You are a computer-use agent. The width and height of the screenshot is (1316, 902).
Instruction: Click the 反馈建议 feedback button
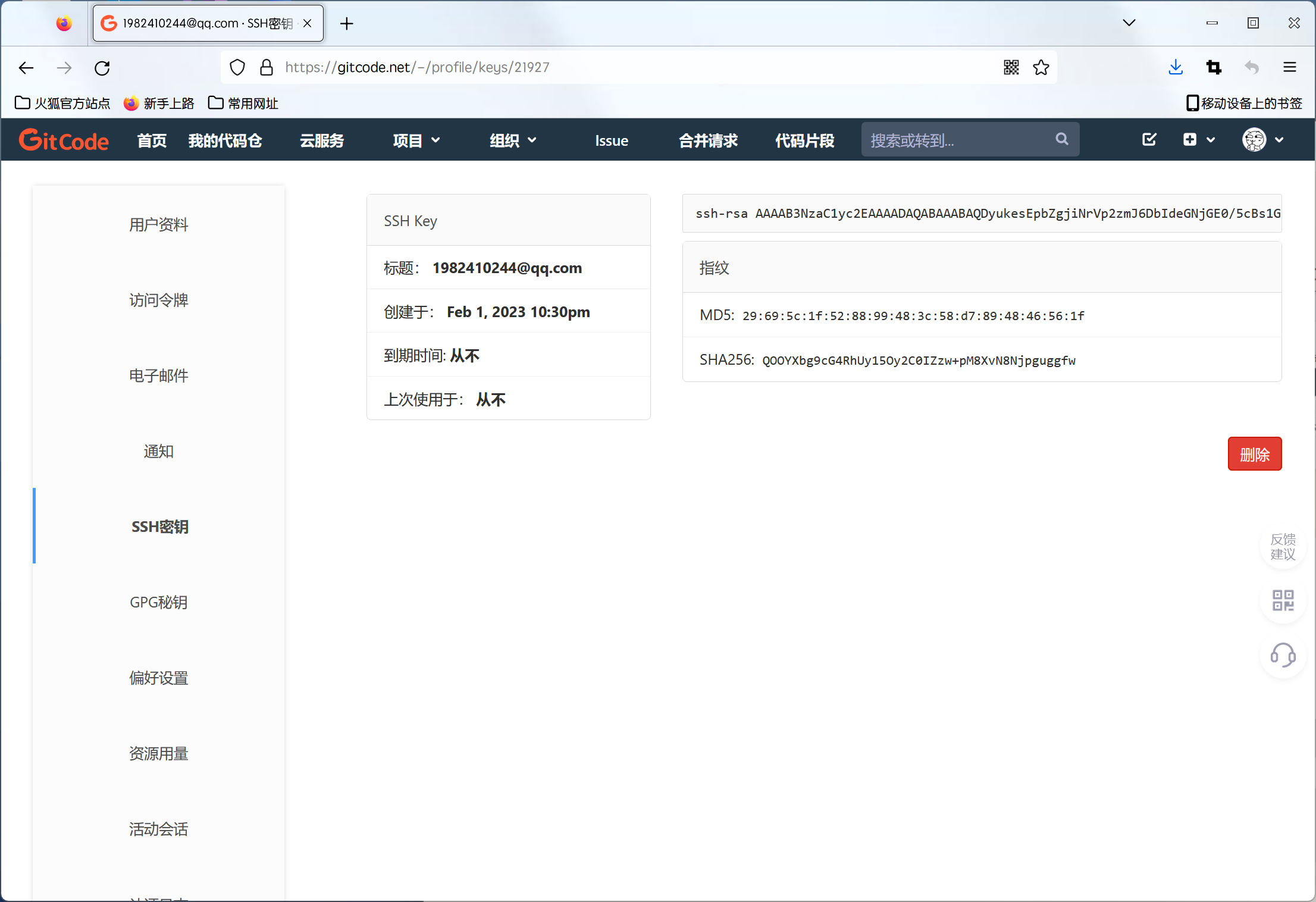pyautogui.click(x=1283, y=546)
